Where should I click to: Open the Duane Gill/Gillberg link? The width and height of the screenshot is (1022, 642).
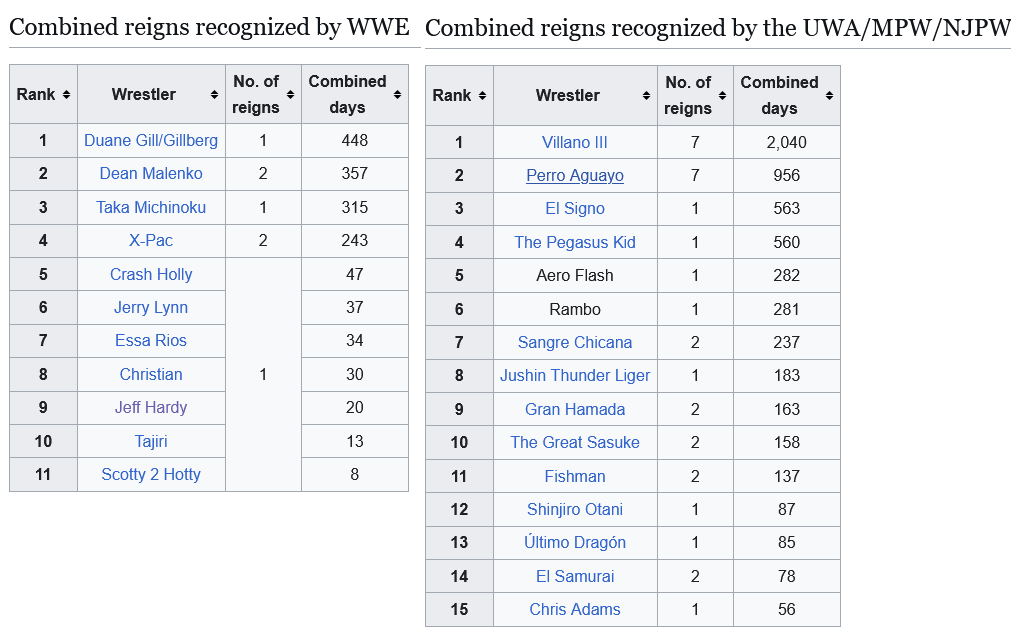pos(151,141)
